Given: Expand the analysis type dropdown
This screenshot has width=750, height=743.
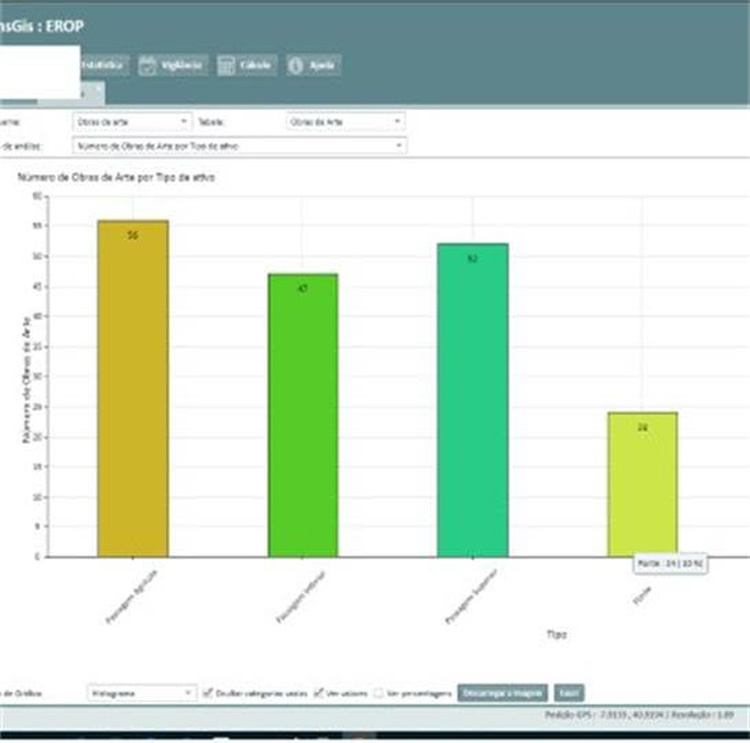Looking at the screenshot, I should [x=240, y=146].
